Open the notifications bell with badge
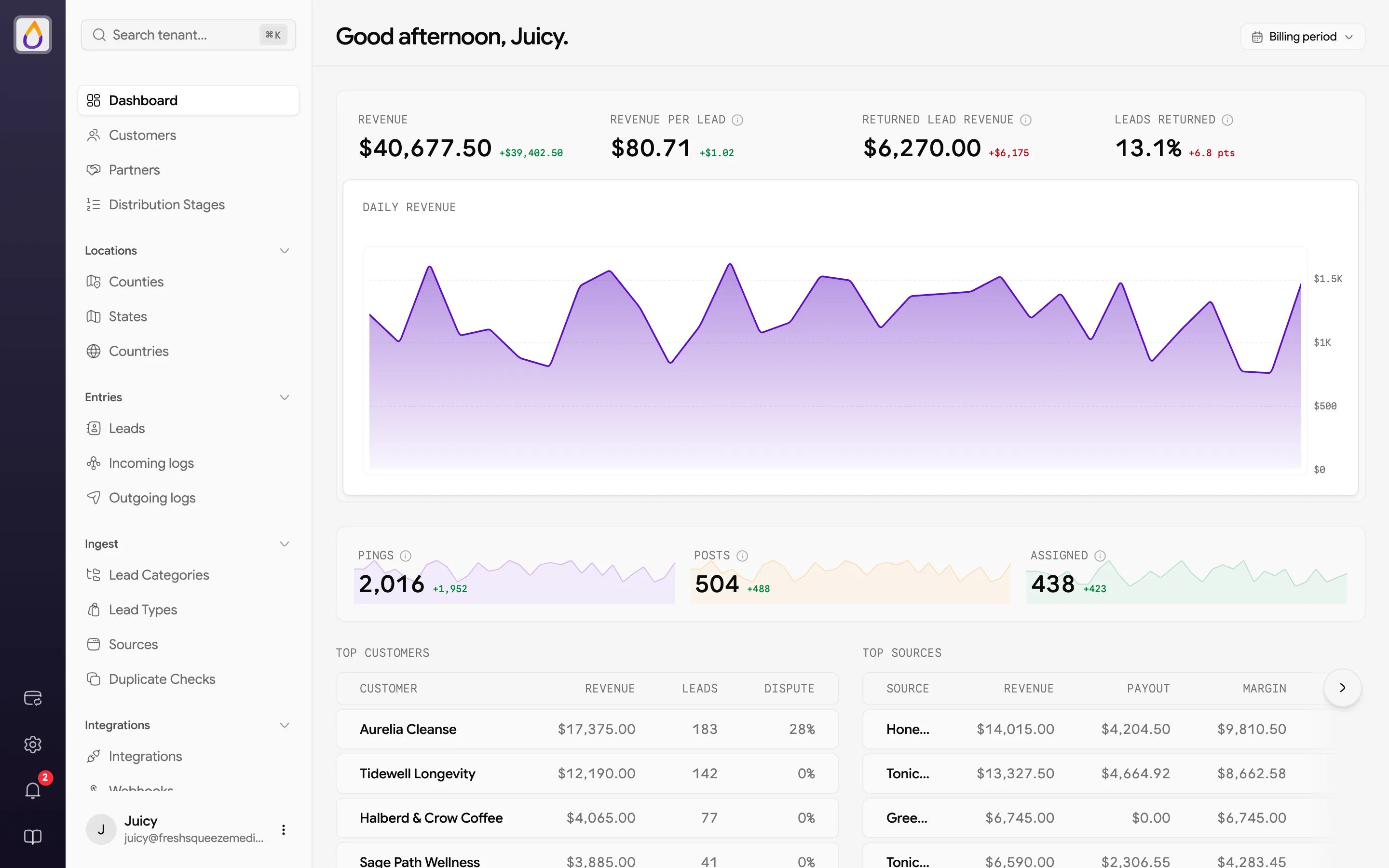 [33, 790]
